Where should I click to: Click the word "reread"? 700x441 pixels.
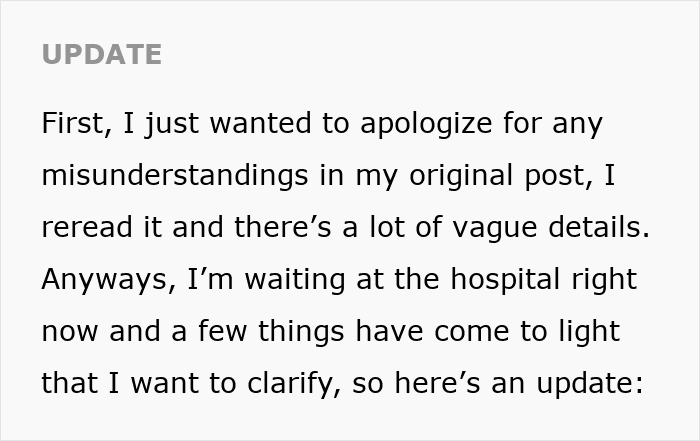(87, 227)
